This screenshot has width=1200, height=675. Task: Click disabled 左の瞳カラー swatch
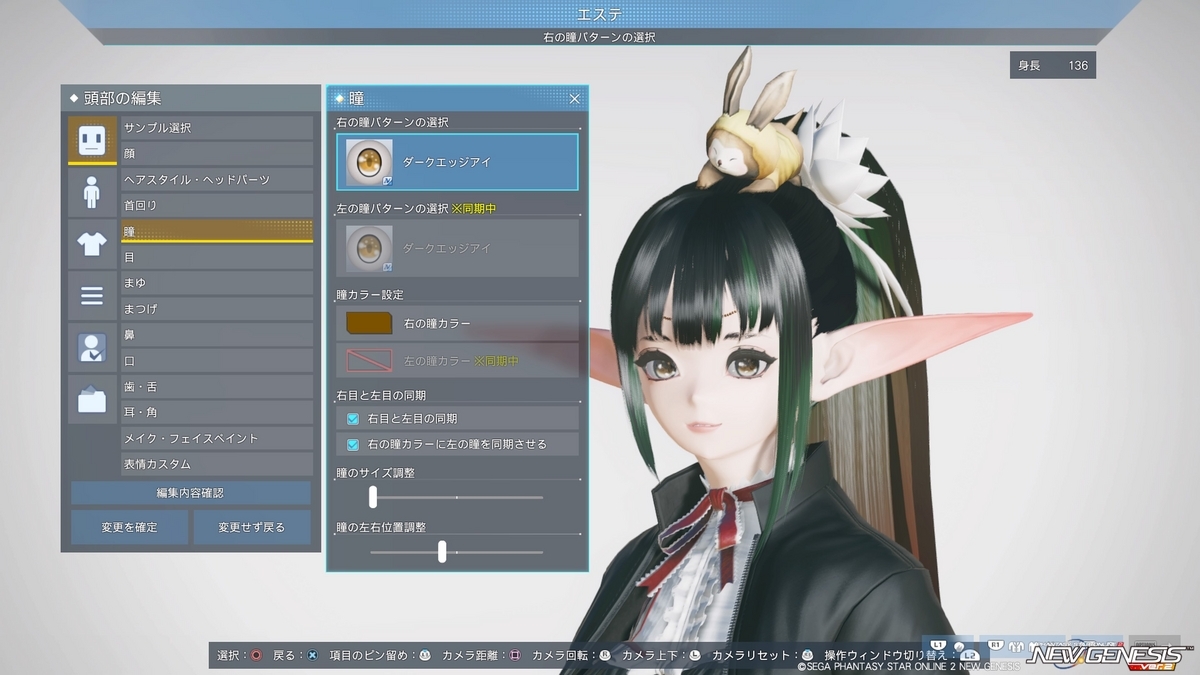click(x=370, y=360)
